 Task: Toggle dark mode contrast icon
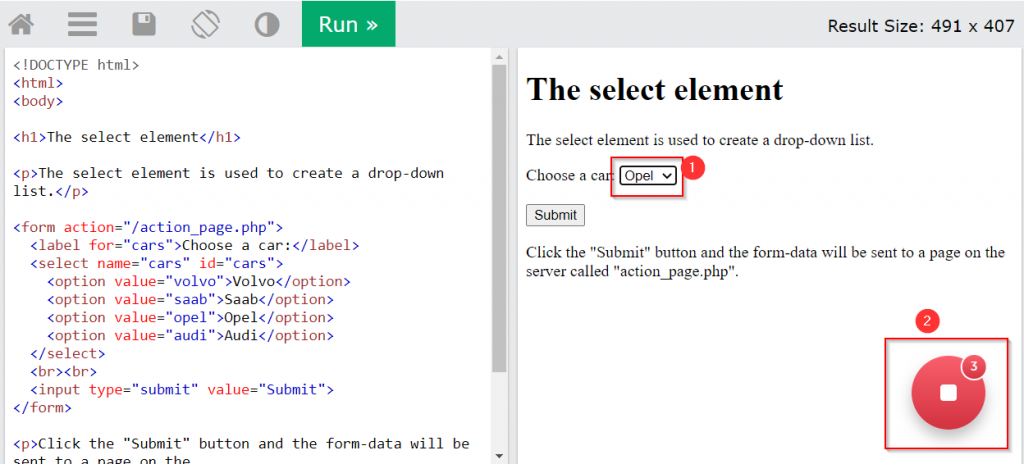pos(266,25)
